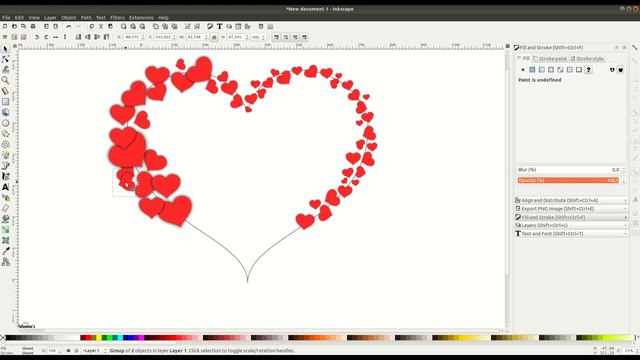The image size is (640, 360).
Task: Click the New document icon
Action: pyautogui.click(x=5, y=27)
